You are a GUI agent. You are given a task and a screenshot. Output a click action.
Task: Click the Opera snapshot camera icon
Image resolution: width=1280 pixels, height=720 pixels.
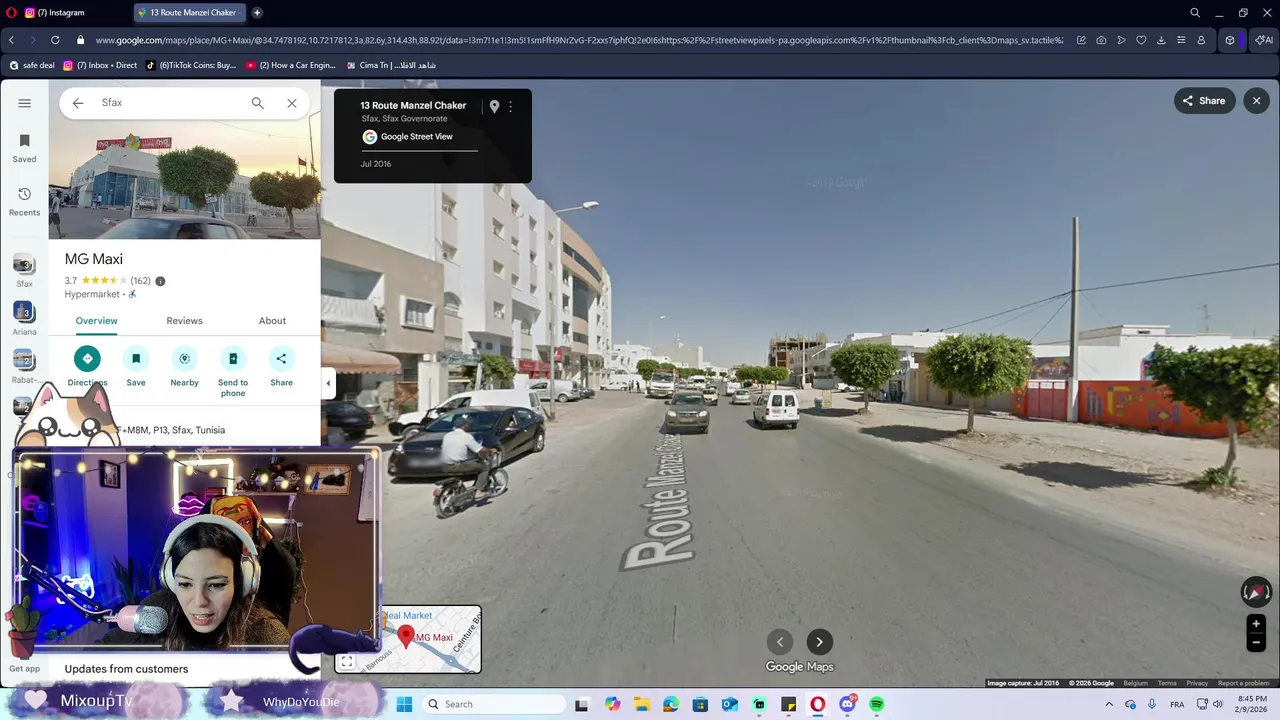[x=1101, y=40]
